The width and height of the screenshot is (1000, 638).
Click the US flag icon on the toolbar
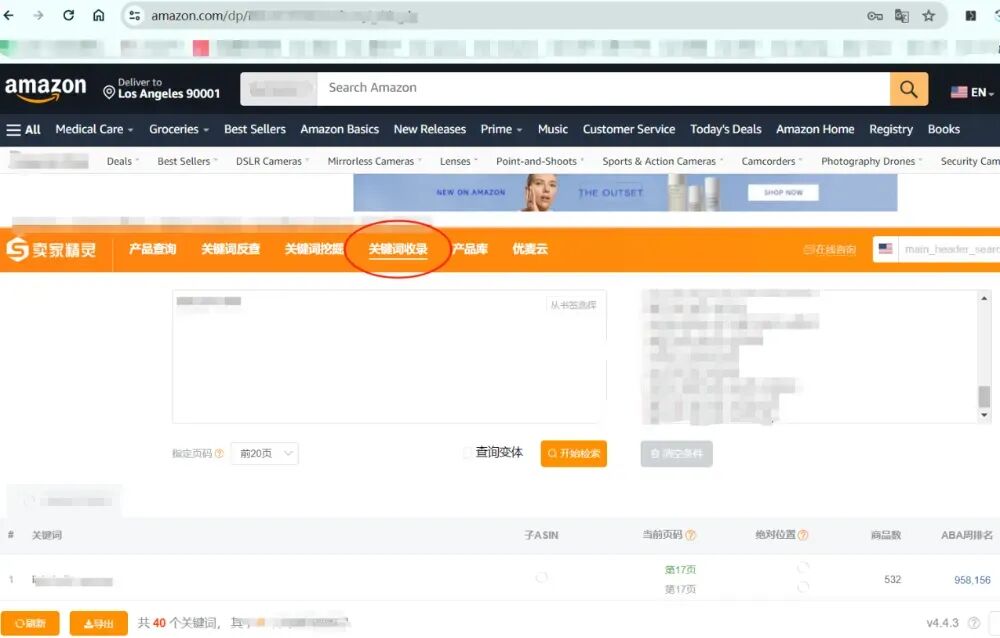(x=884, y=249)
